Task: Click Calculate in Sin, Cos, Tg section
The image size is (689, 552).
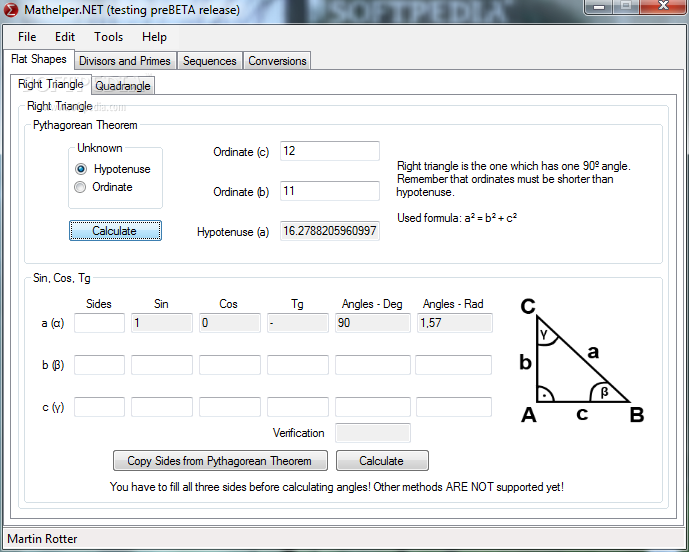Action: click(x=382, y=461)
